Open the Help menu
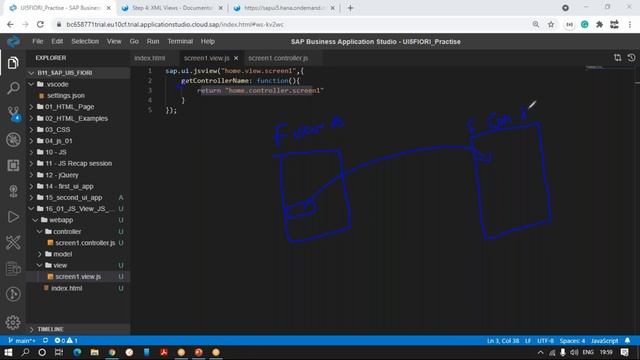The width and height of the screenshot is (640, 360). click(x=207, y=41)
